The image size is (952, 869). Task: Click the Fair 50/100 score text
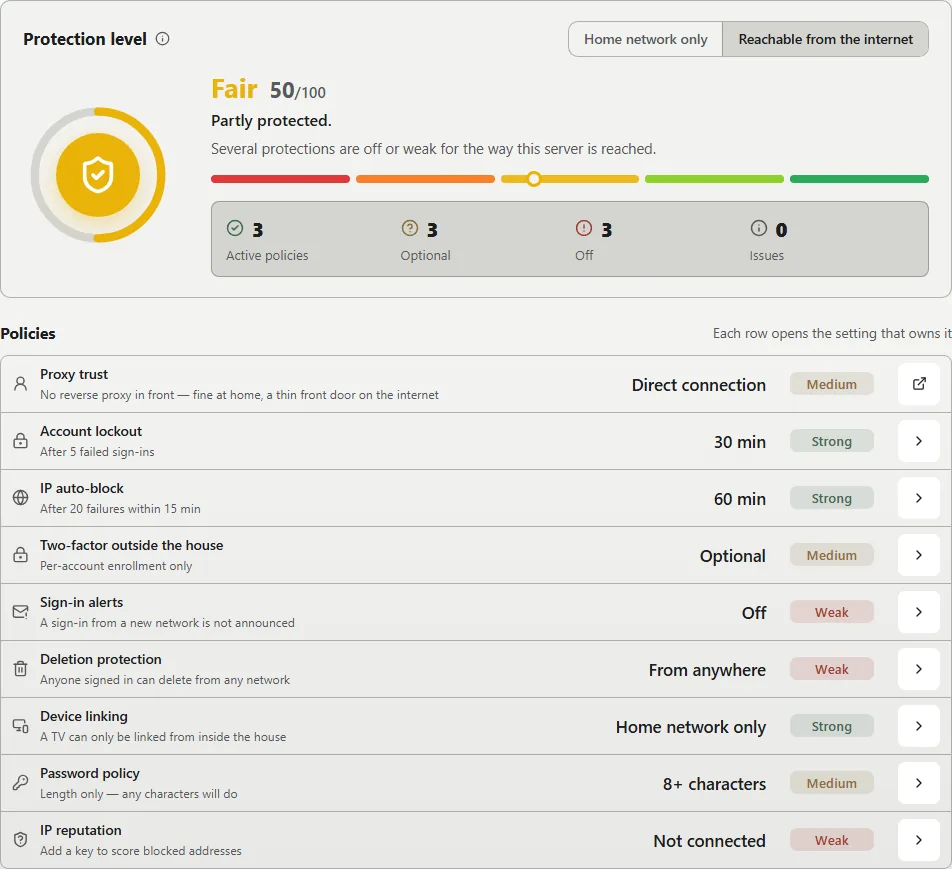268,90
